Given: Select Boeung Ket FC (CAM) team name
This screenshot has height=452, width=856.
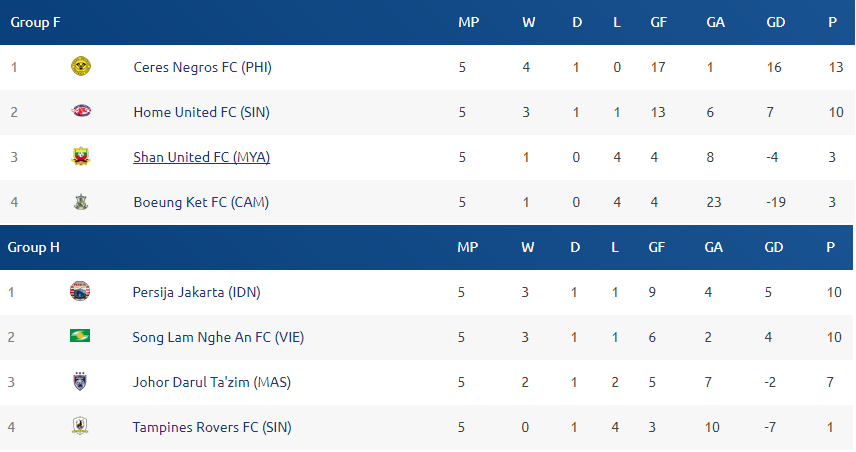Looking at the screenshot, I should click(201, 203).
